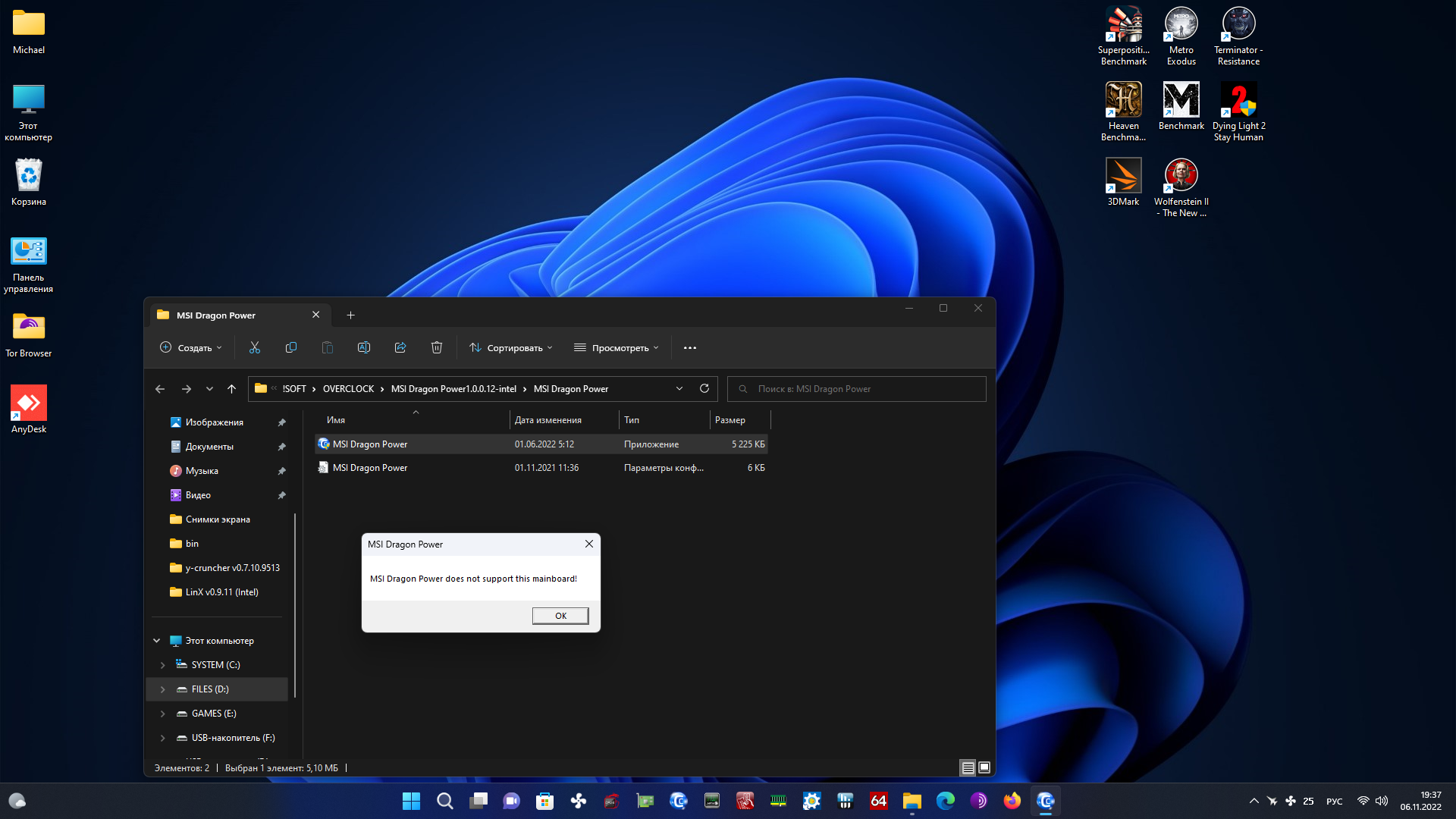Image resolution: width=1456 pixels, height=819 pixels.
Task: Click the search box for MSI Dragon Power
Action: click(857, 388)
